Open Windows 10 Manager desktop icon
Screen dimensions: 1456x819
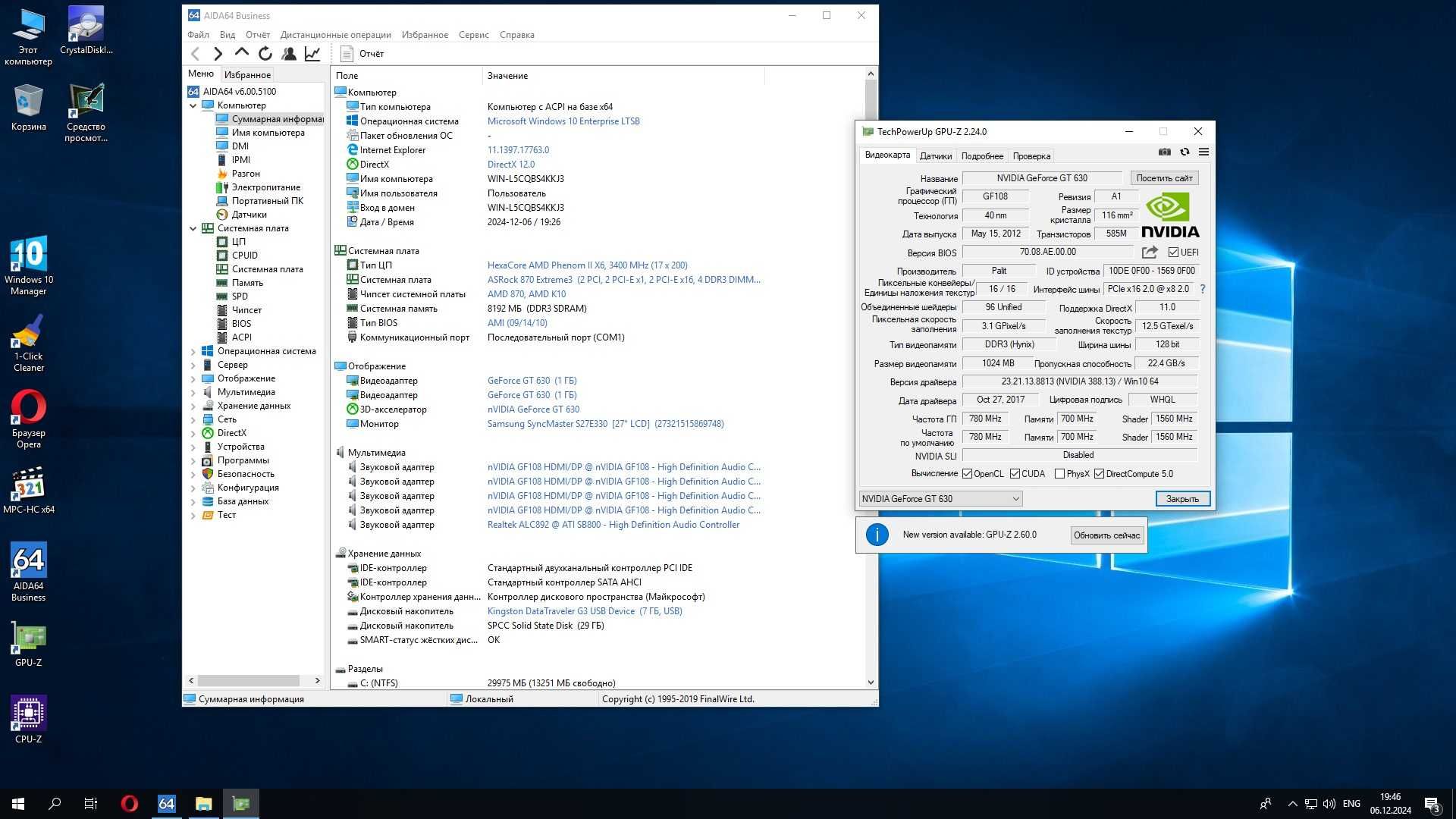[29, 265]
